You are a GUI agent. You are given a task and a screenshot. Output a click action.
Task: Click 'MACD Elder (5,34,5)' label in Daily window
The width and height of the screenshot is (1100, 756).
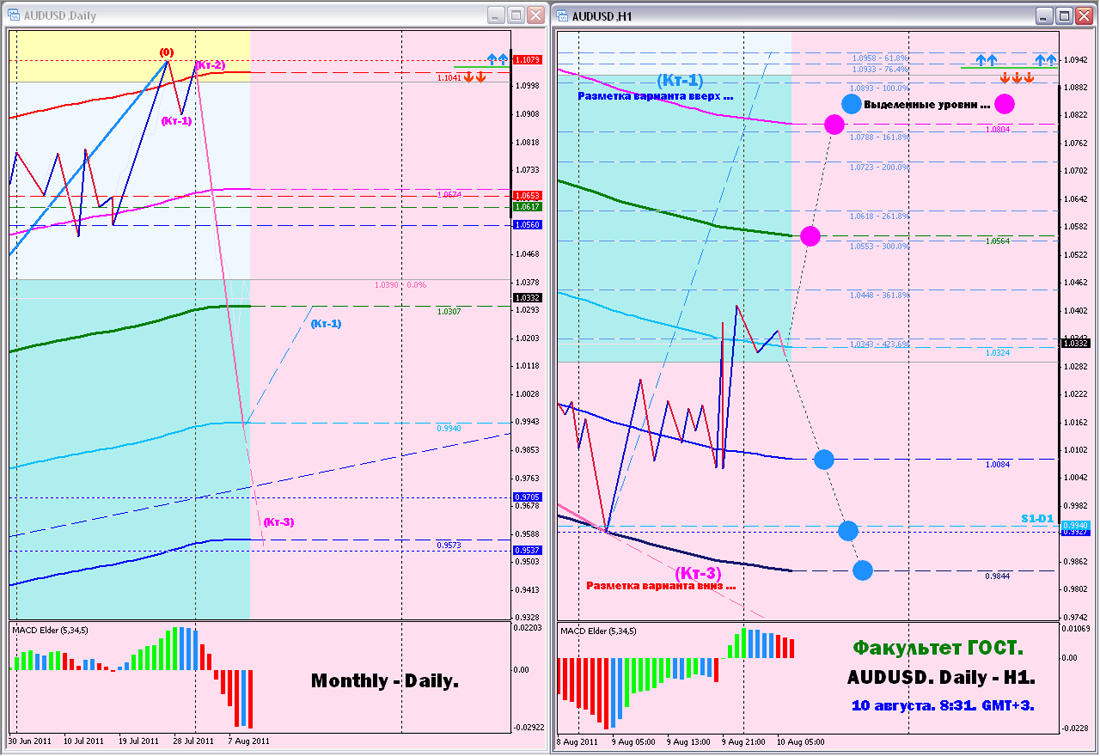pyautogui.click(x=50, y=630)
